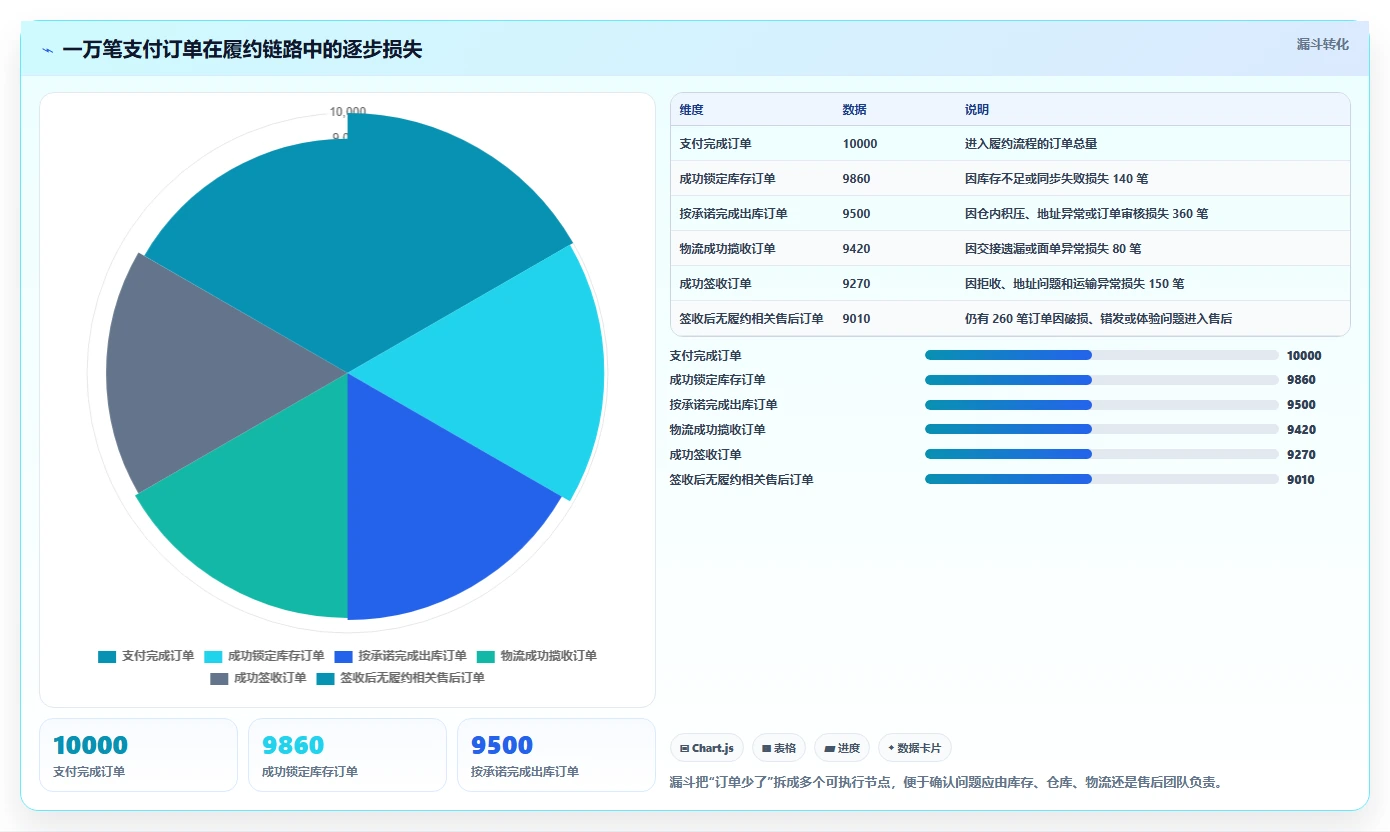Click value 9420 beside the progress bars
This screenshot has width=1390, height=832.
1301,430
